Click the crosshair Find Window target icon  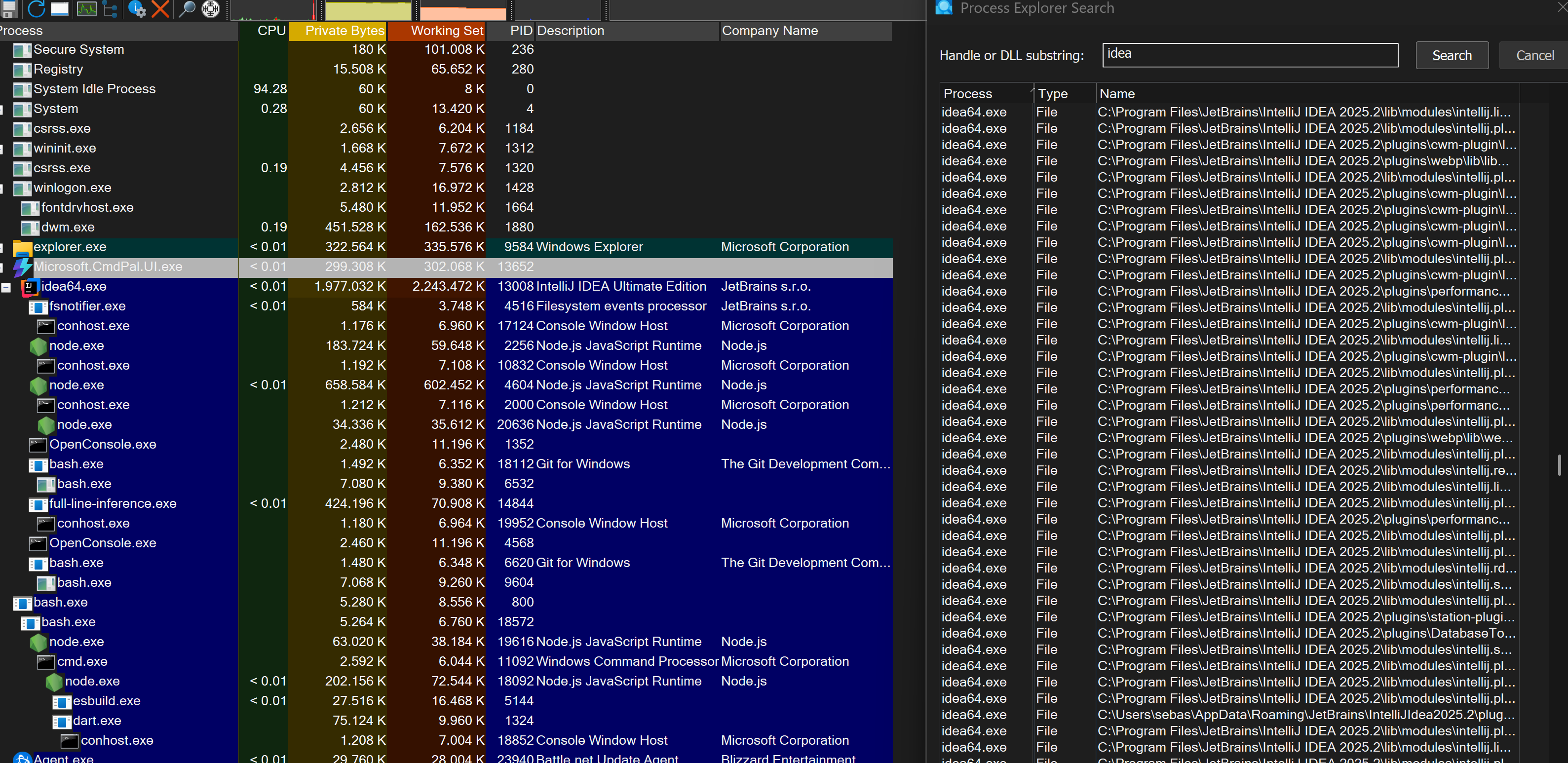(x=211, y=8)
